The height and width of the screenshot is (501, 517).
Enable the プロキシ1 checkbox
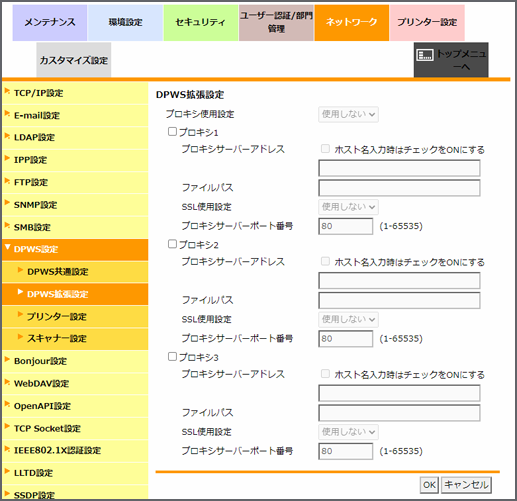click(172, 132)
